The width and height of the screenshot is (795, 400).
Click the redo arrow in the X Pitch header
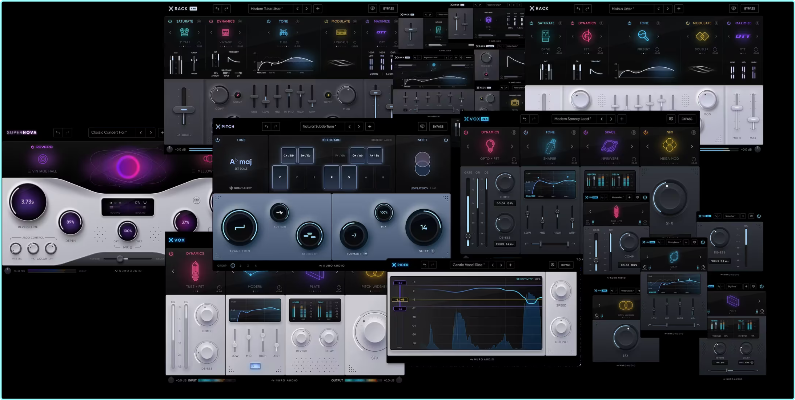click(x=276, y=126)
